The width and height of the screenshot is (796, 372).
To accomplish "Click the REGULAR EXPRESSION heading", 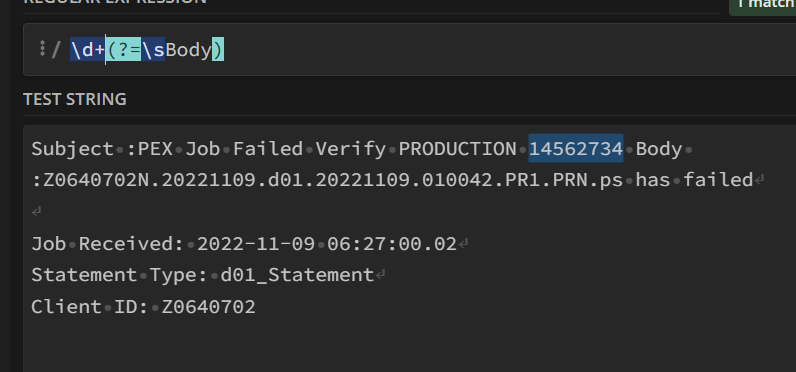I will coord(115,2).
